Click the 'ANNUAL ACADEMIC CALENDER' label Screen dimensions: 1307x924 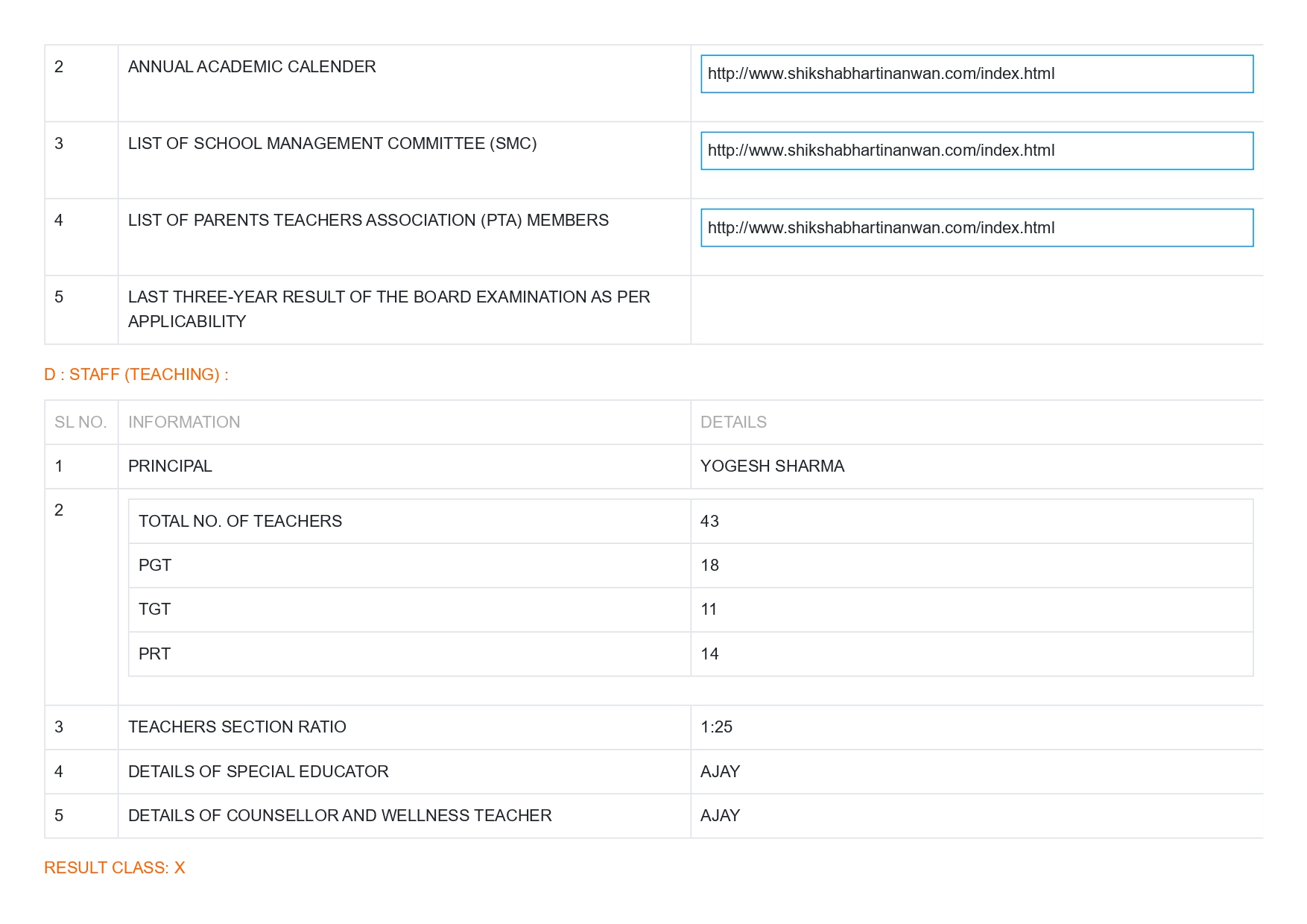point(252,66)
